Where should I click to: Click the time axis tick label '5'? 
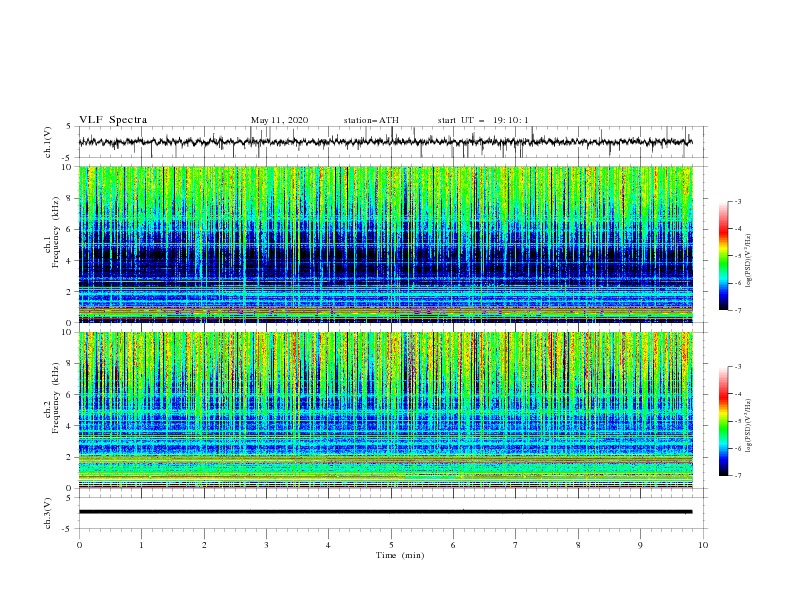[391, 545]
